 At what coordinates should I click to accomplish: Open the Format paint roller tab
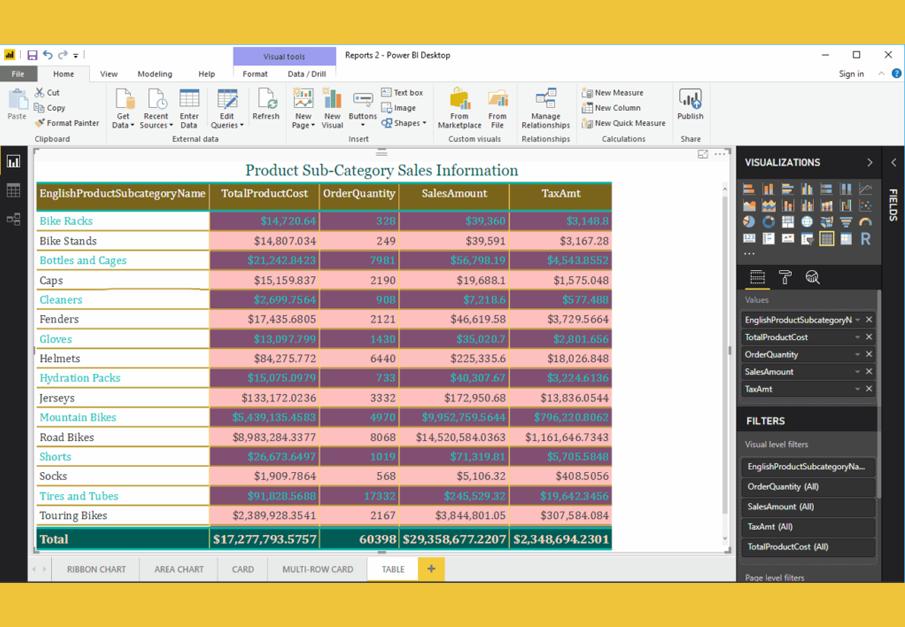click(x=785, y=277)
